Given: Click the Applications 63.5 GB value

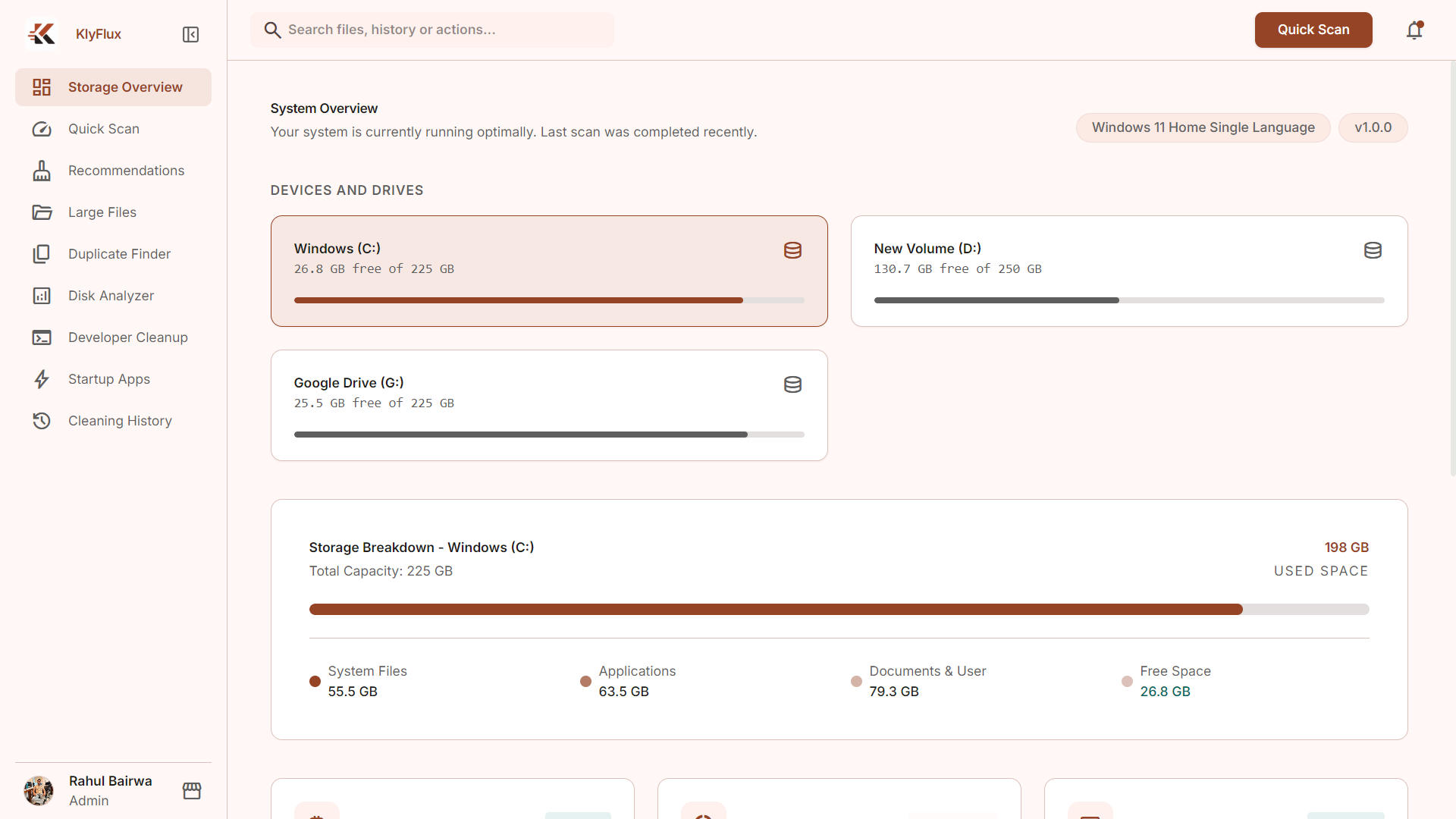Looking at the screenshot, I should 623,692.
